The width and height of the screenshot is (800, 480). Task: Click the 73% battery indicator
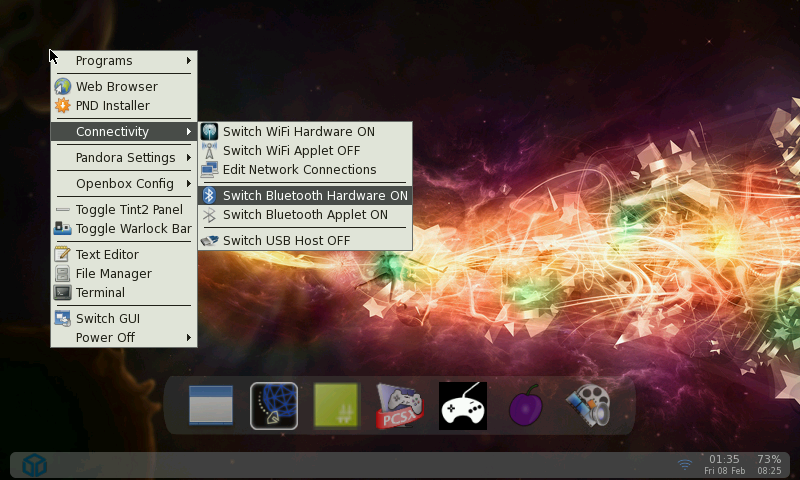[769, 459]
